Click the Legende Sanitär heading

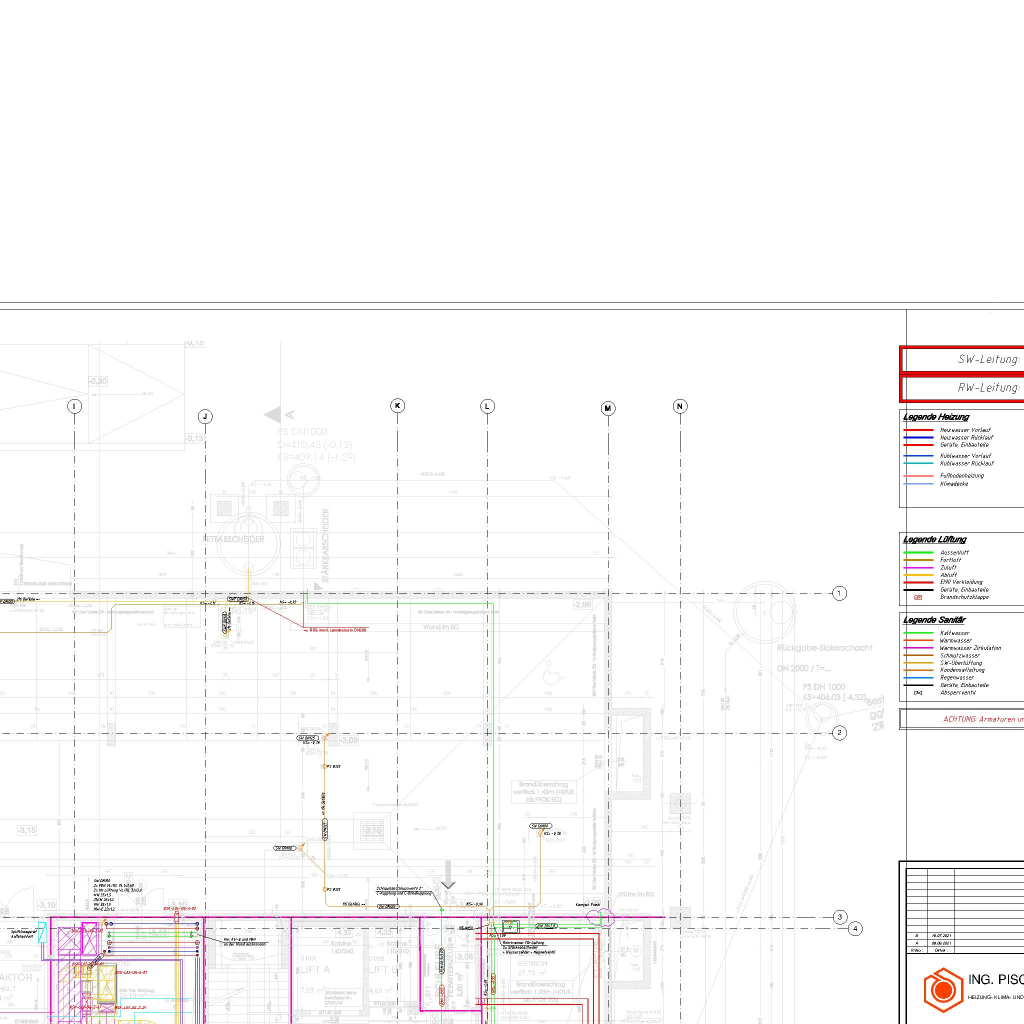pyautogui.click(x=934, y=620)
